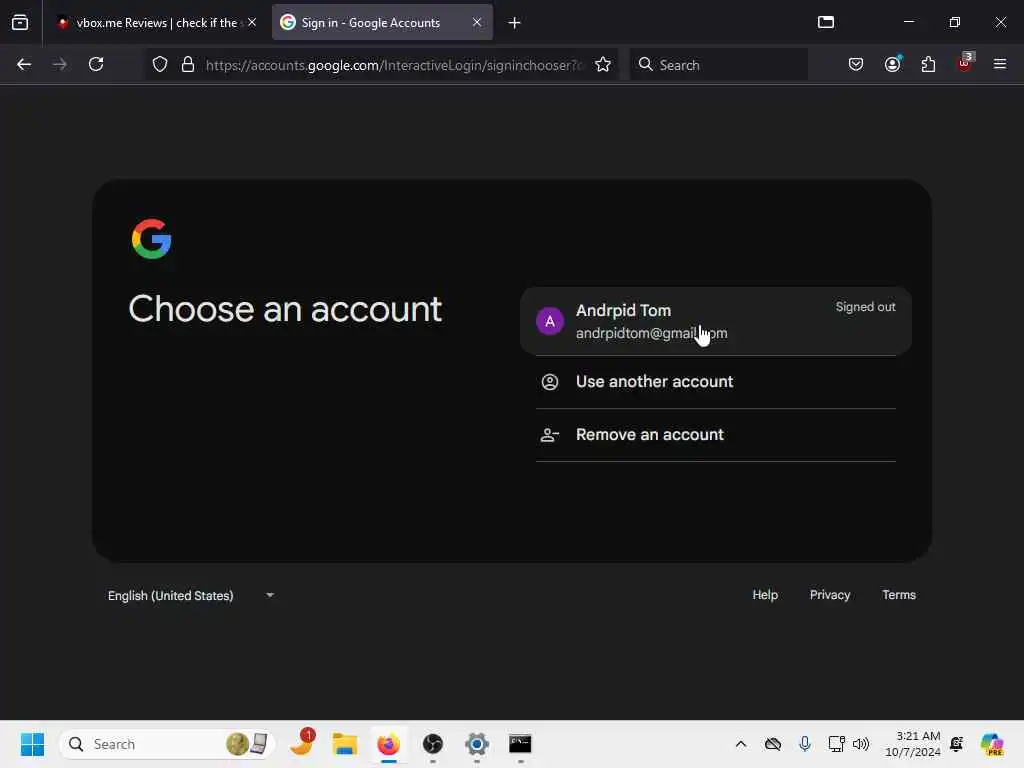Click the Remove an account person-minus icon

[550, 435]
